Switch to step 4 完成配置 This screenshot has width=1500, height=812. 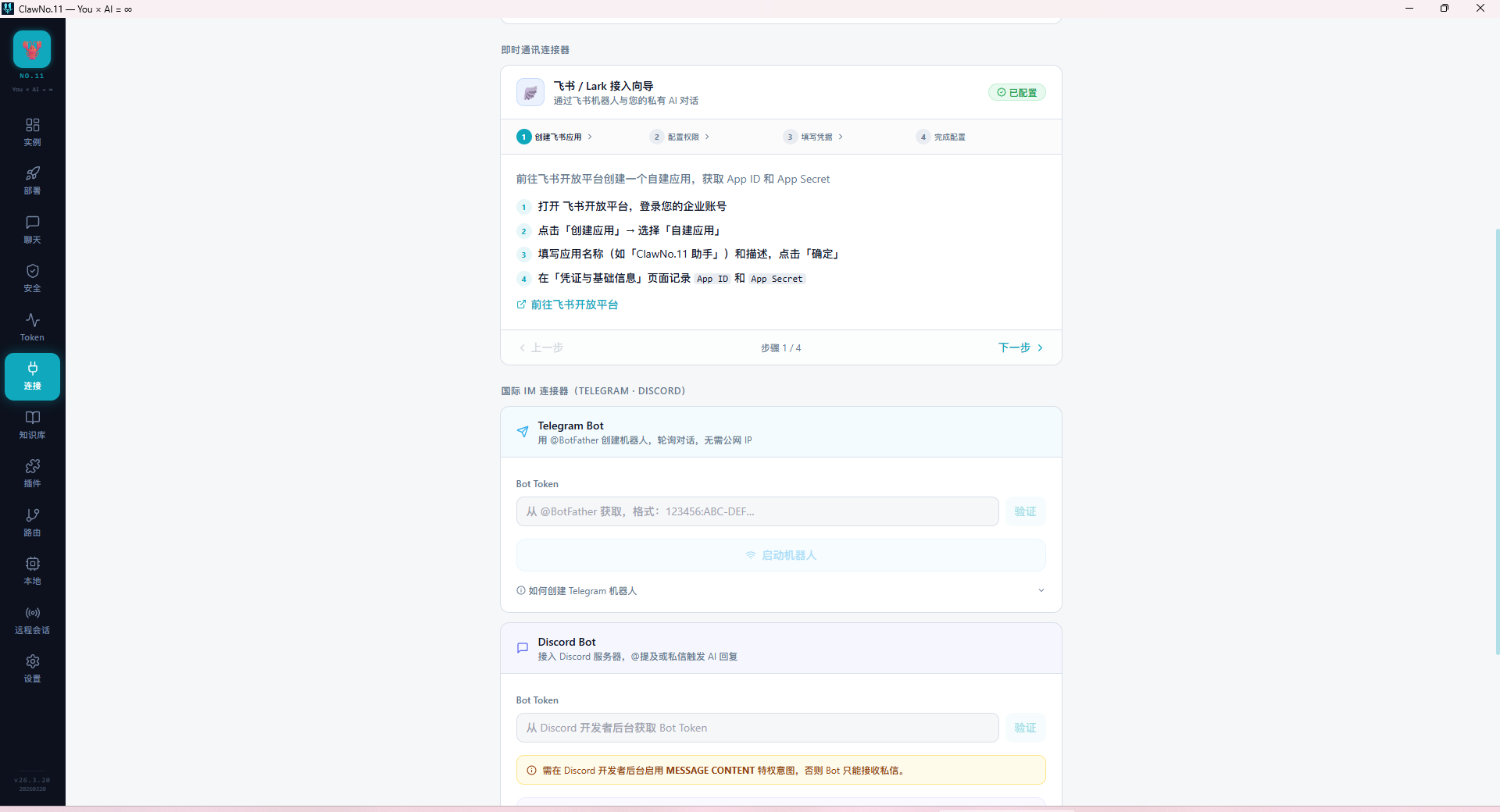coord(941,137)
